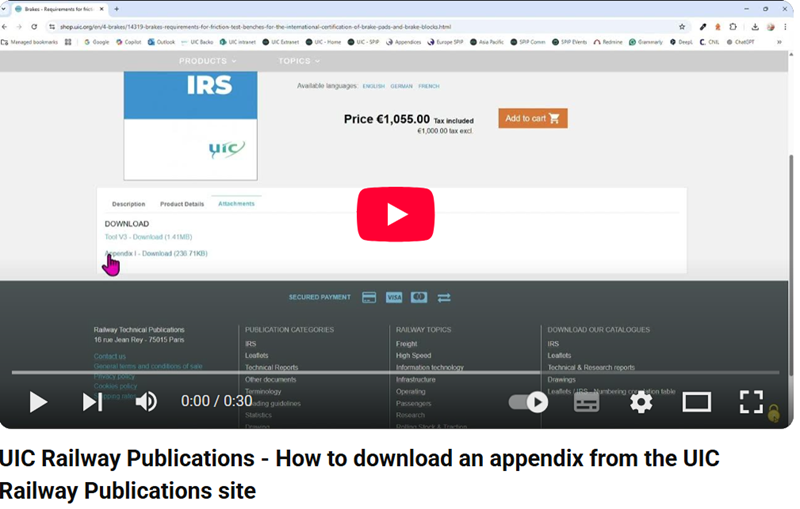Enter fullscreen mode
This screenshot has width=800, height=509.
click(x=751, y=402)
